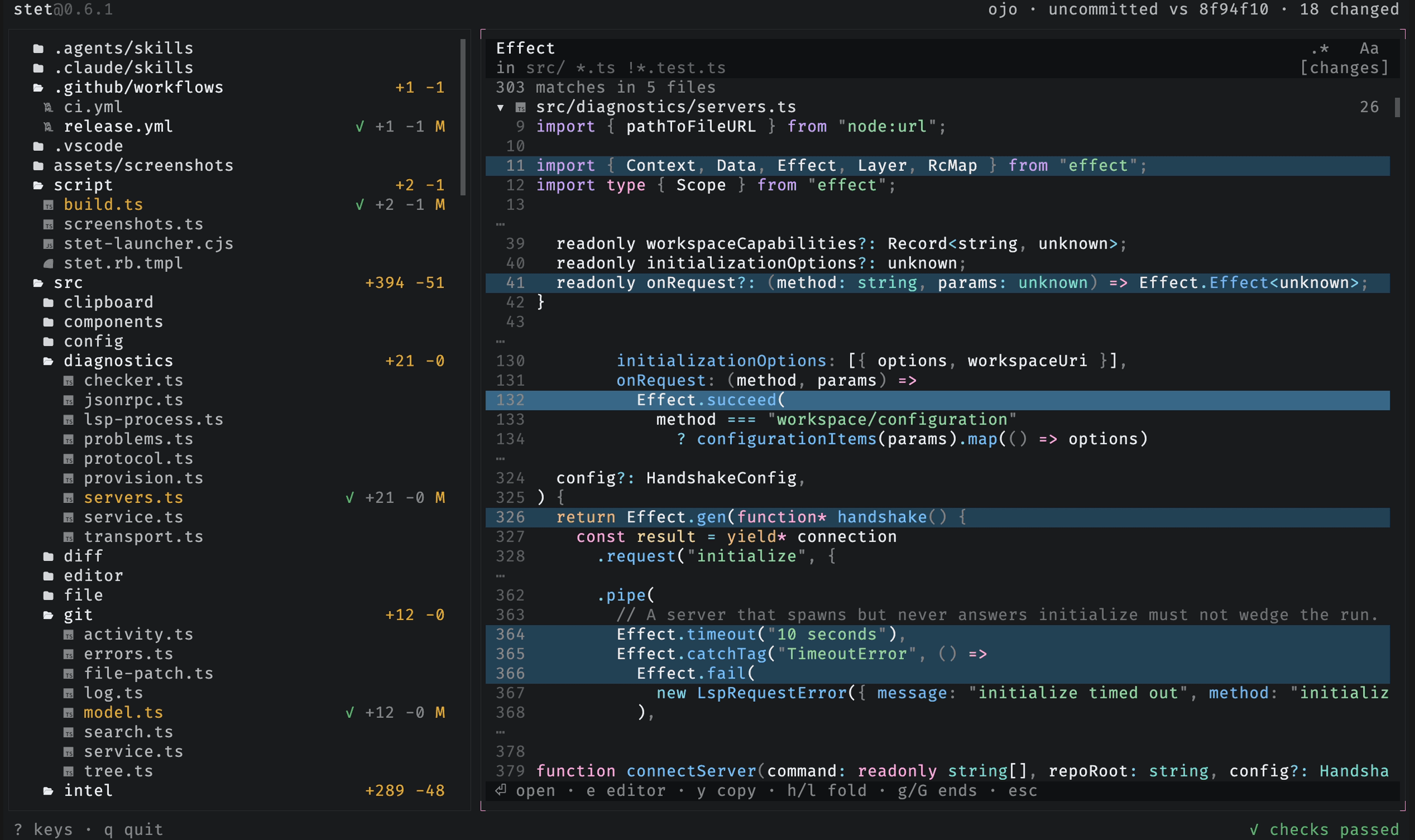The image size is (1415, 840).
Task: Click the y copy hint
Action: 726,791
